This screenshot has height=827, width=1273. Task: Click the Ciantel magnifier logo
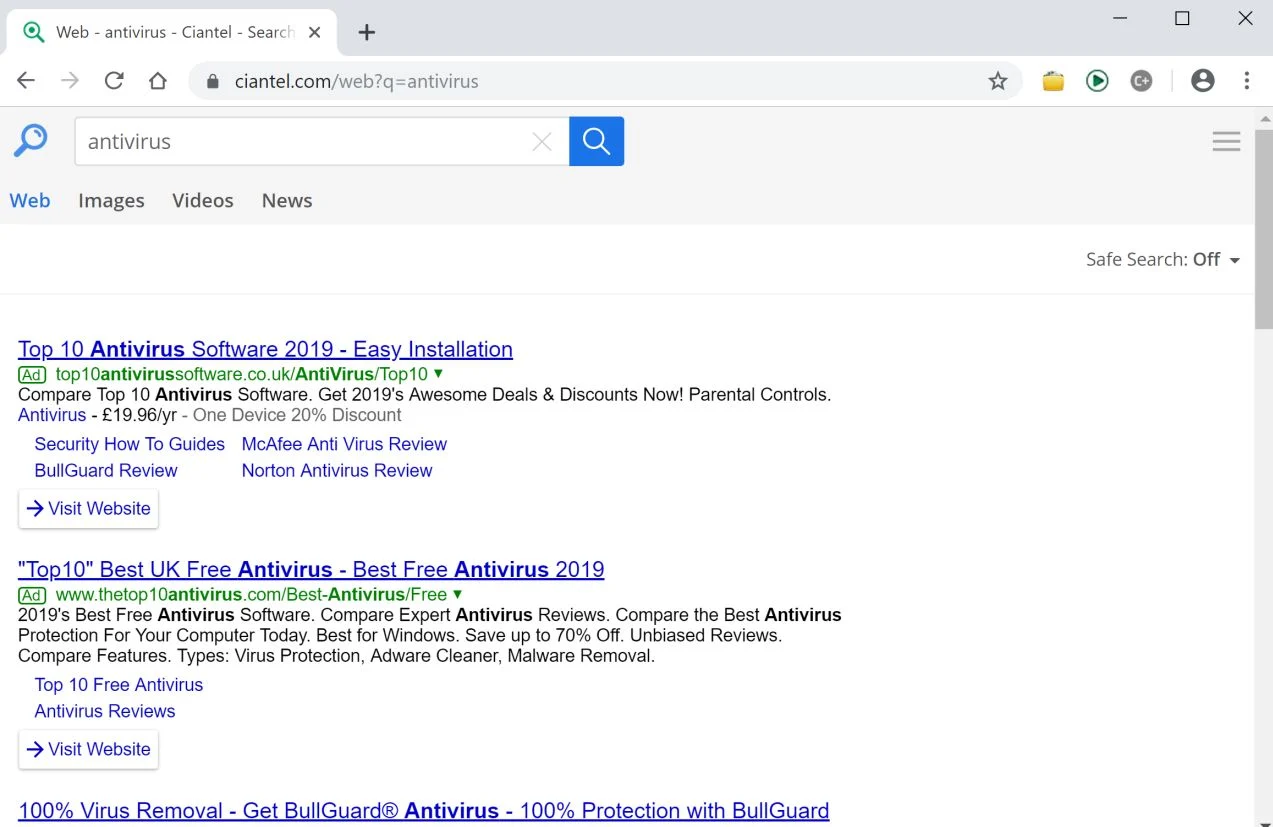(30, 141)
